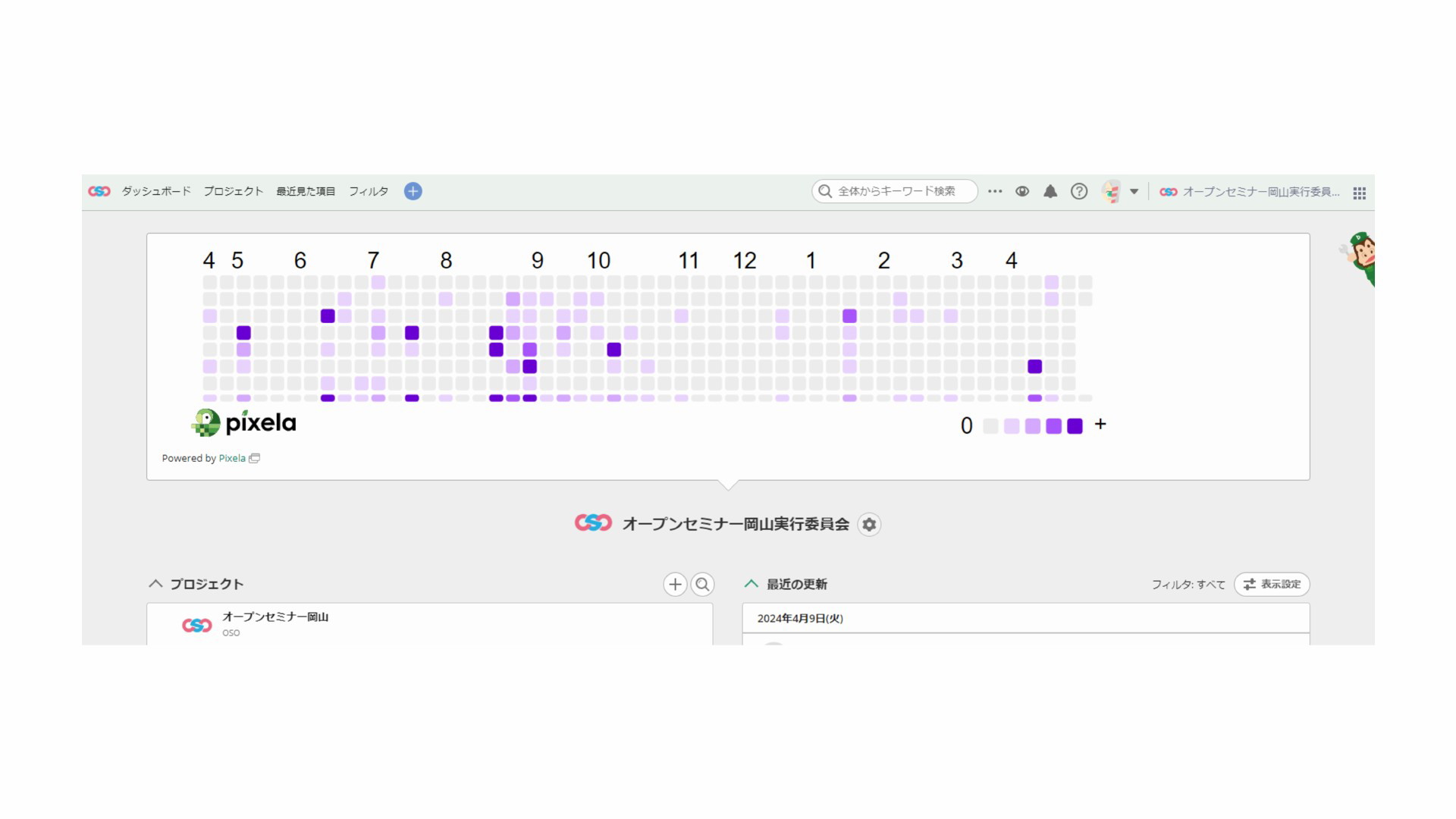This screenshot has width=1456, height=819.
Task: Click the external link icon beside Pixela
Action: [255, 458]
